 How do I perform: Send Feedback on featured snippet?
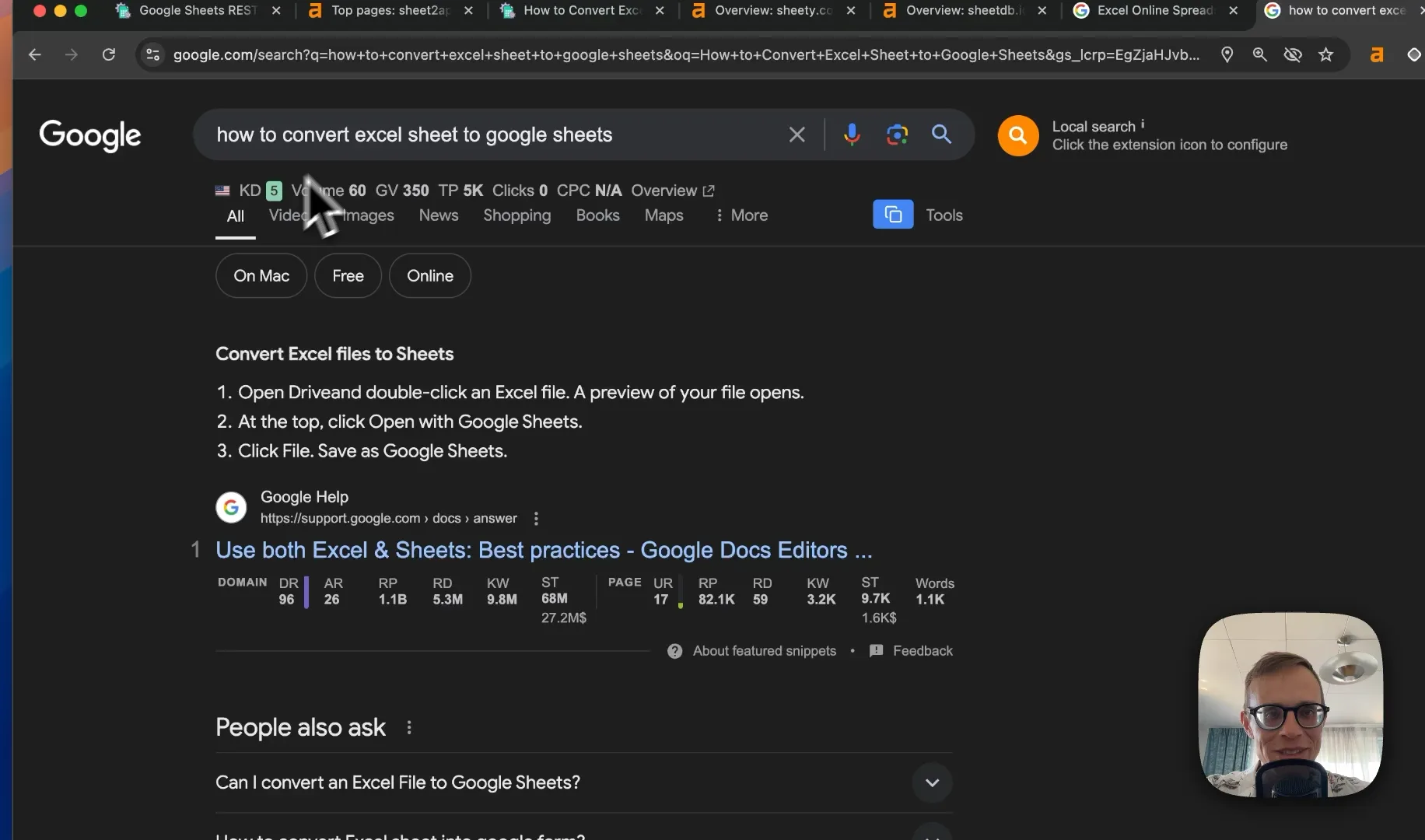pyautogui.click(x=911, y=651)
